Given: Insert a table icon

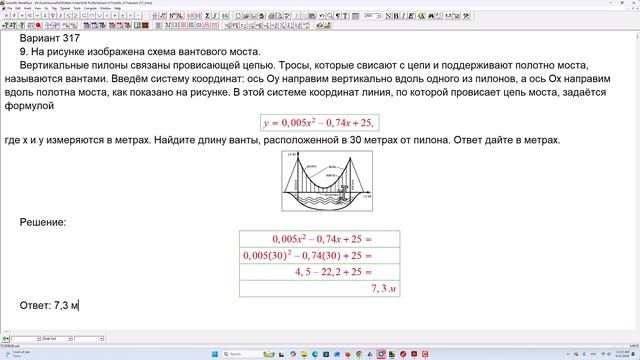Looking at the screenshot, I should click(356, 16).
